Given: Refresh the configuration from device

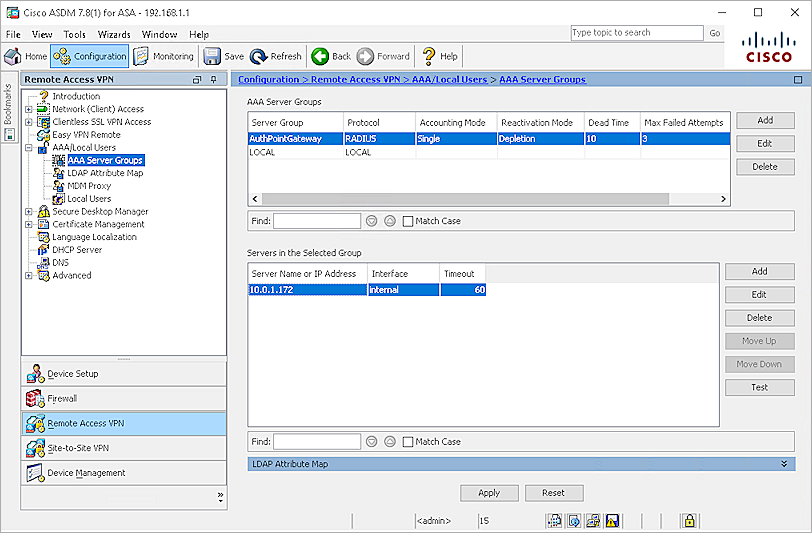Looking at the screenshot, I should tap(276, 57).
